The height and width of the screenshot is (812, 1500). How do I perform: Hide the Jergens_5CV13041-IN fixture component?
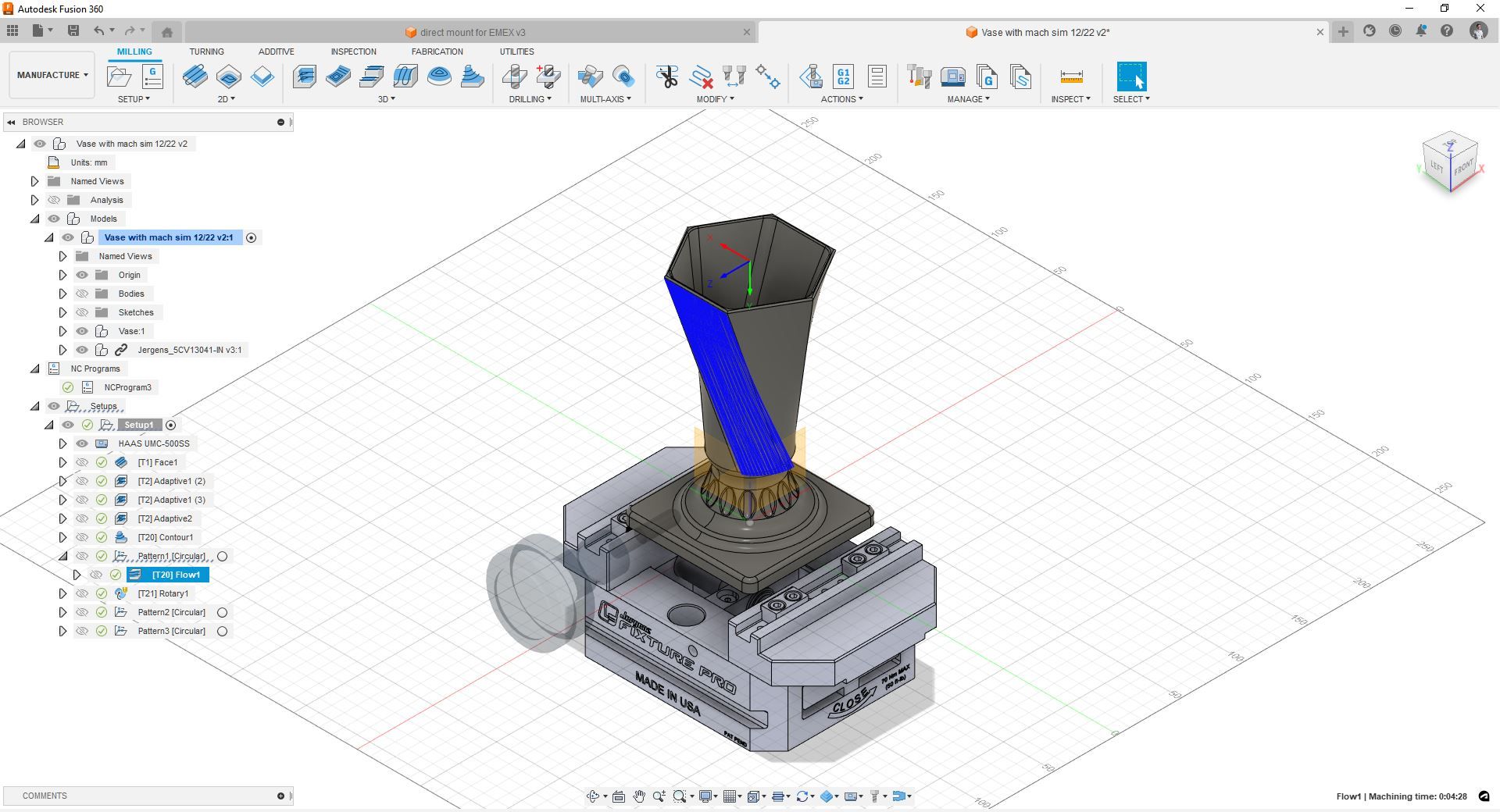click(x=82, y=350)
